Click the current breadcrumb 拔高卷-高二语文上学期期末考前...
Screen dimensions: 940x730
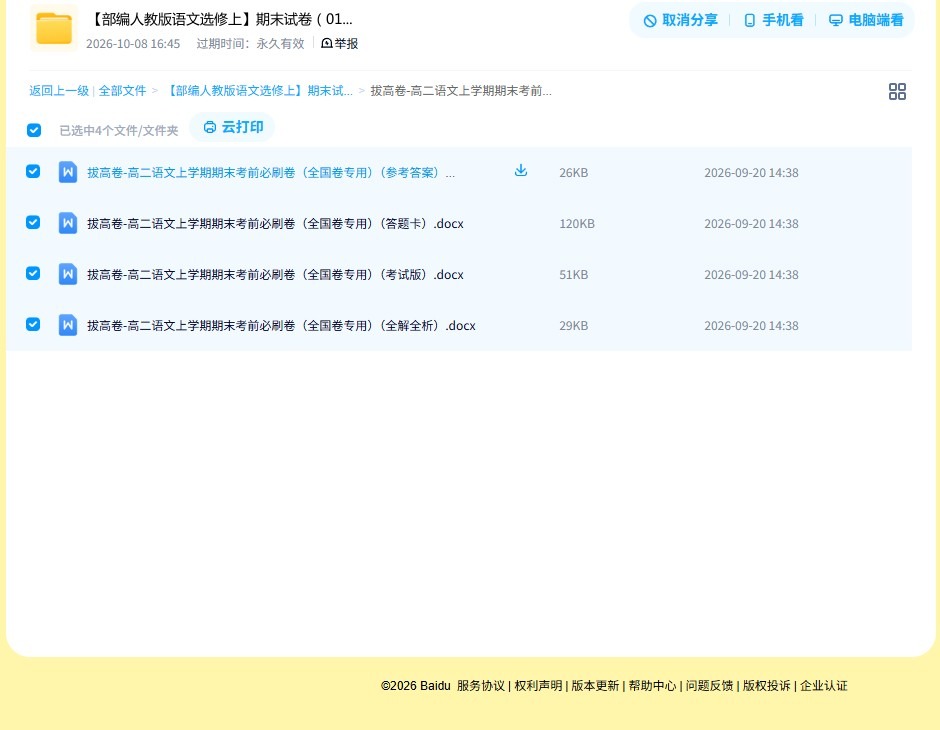(461, 91)
